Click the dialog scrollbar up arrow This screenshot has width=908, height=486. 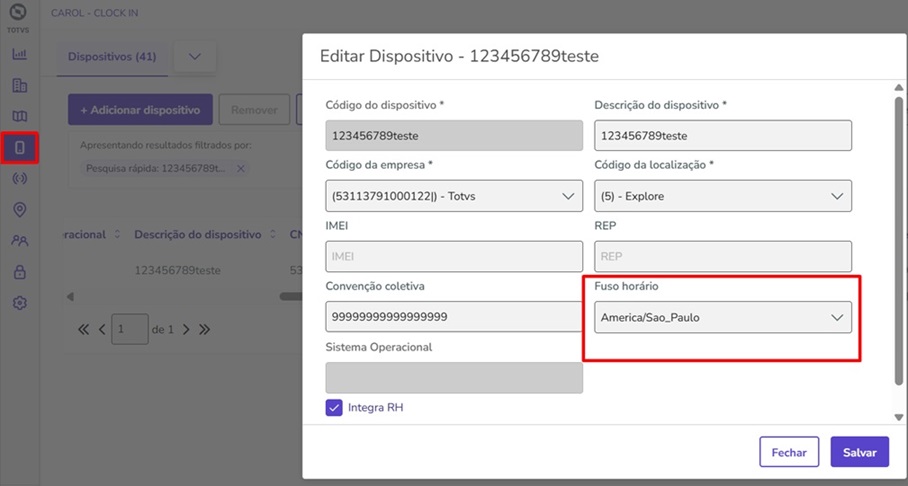coord(898,88)
